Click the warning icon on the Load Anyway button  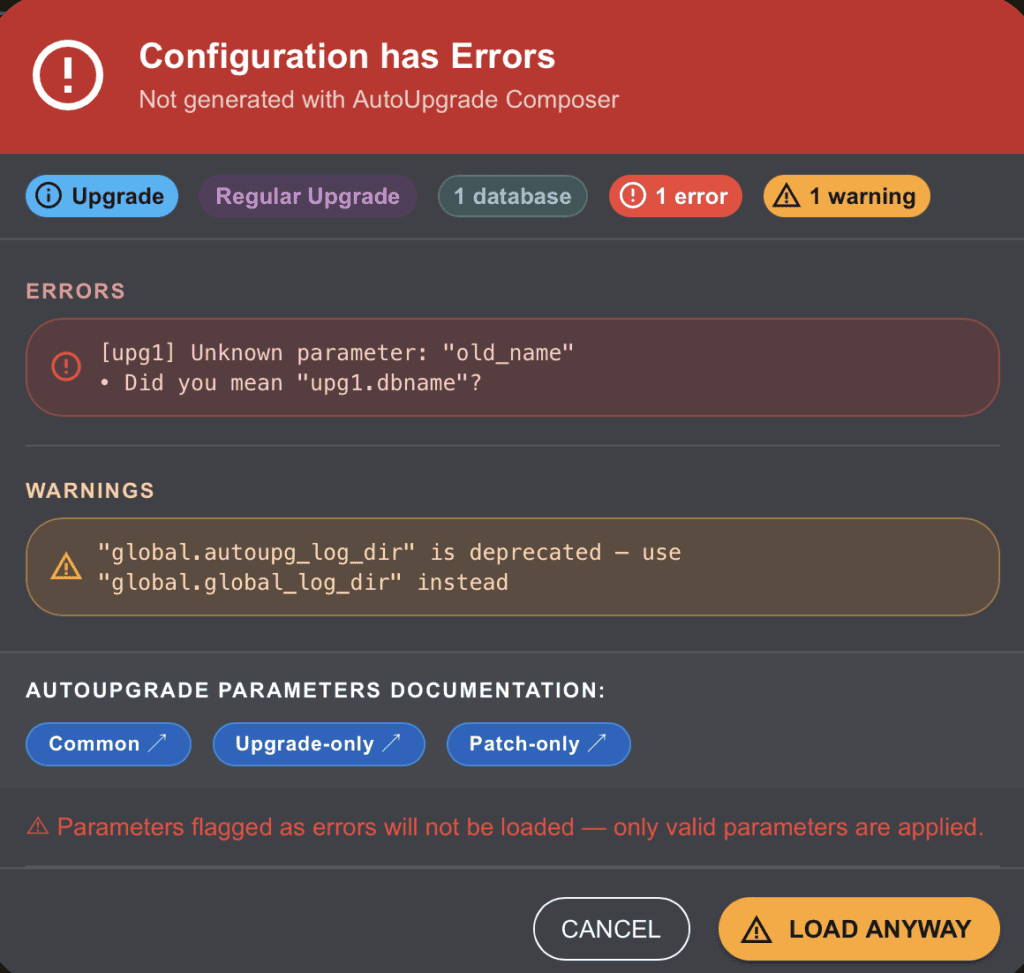pyautogui.click(x=756, y=929)
